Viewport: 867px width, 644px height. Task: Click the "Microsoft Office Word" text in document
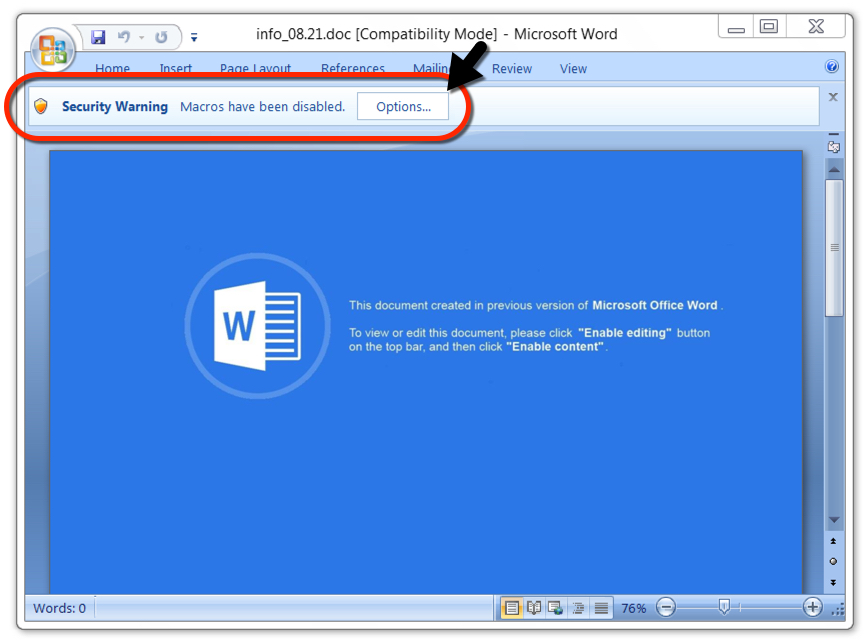[655, 305]
